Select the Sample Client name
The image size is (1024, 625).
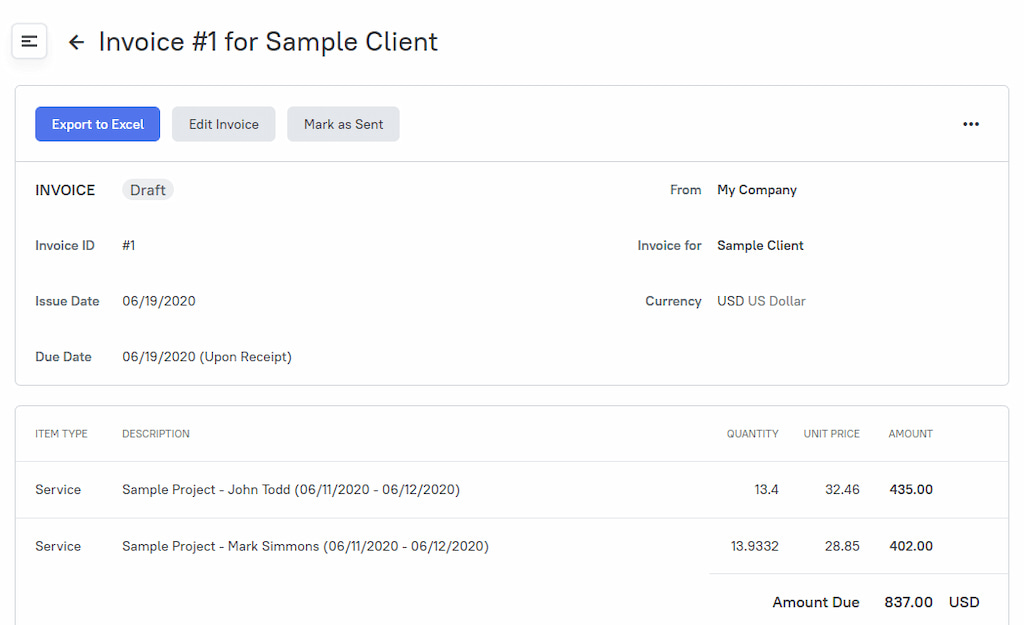coord(760,245)
